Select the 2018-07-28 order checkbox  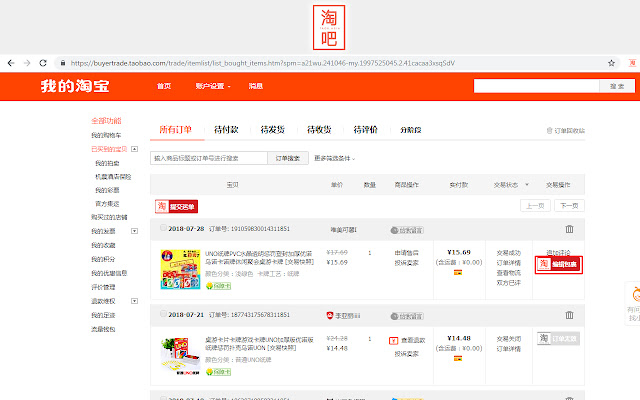(x=163, y=228)
